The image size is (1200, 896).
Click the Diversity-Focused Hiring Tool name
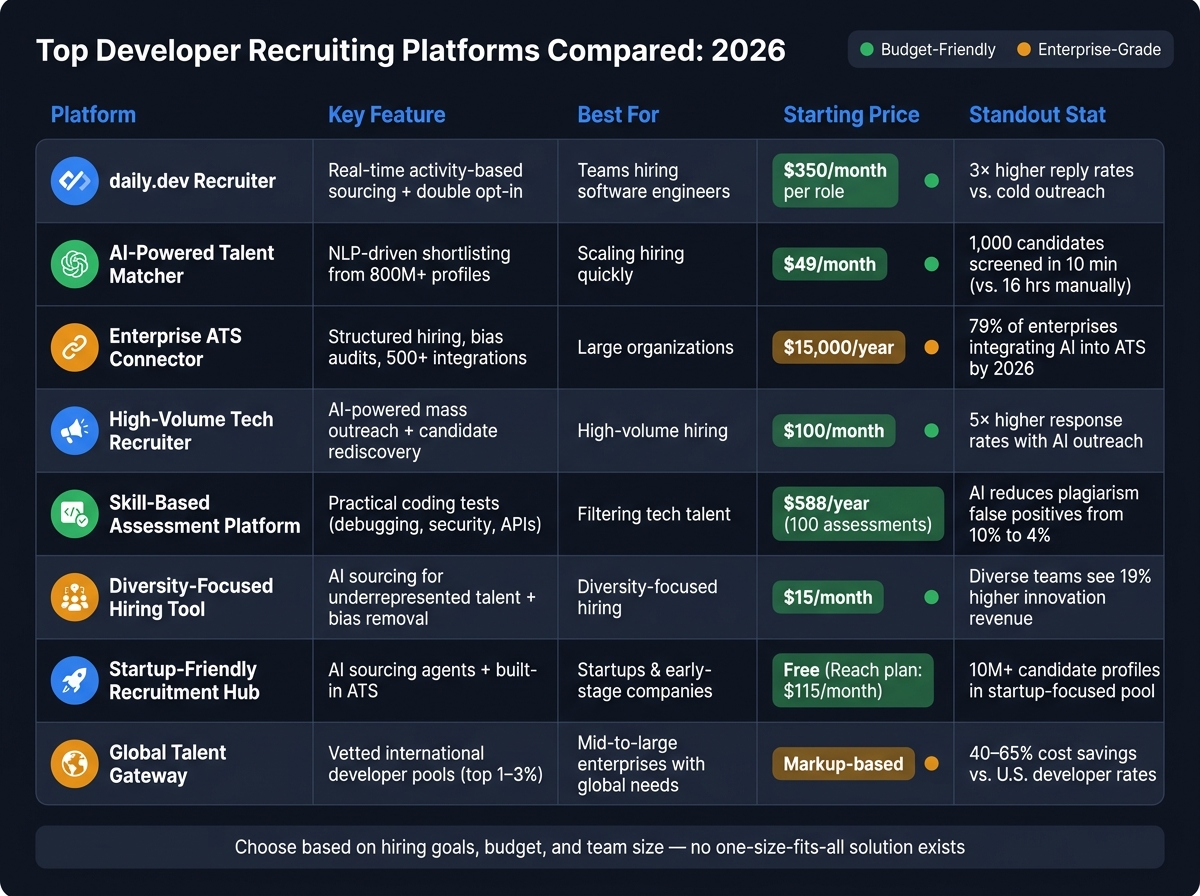(x=191, y=597)
